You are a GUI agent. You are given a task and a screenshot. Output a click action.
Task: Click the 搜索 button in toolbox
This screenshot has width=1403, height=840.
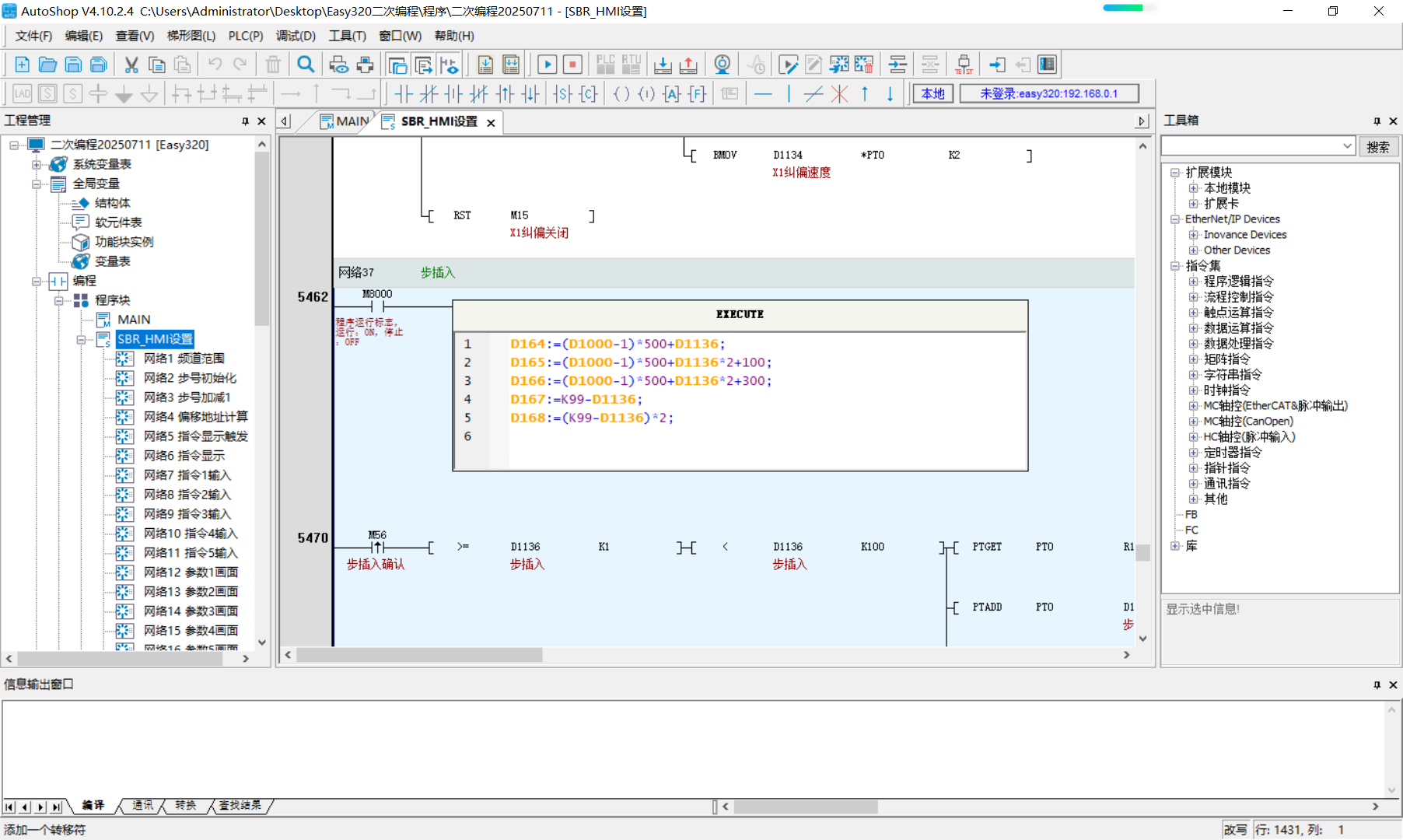tap(1377, 146)
